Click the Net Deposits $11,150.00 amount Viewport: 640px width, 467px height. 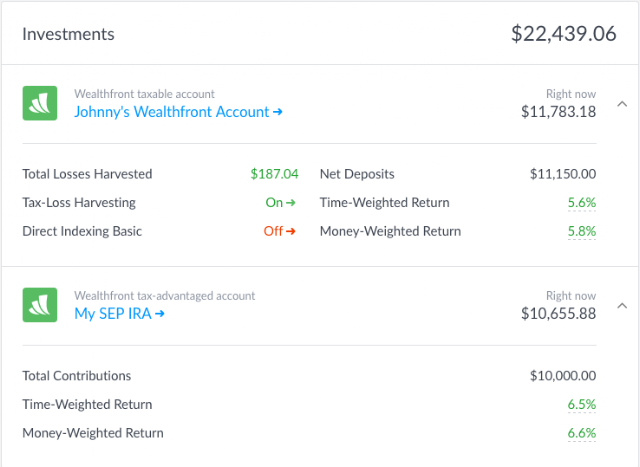[x=562, y=174]
